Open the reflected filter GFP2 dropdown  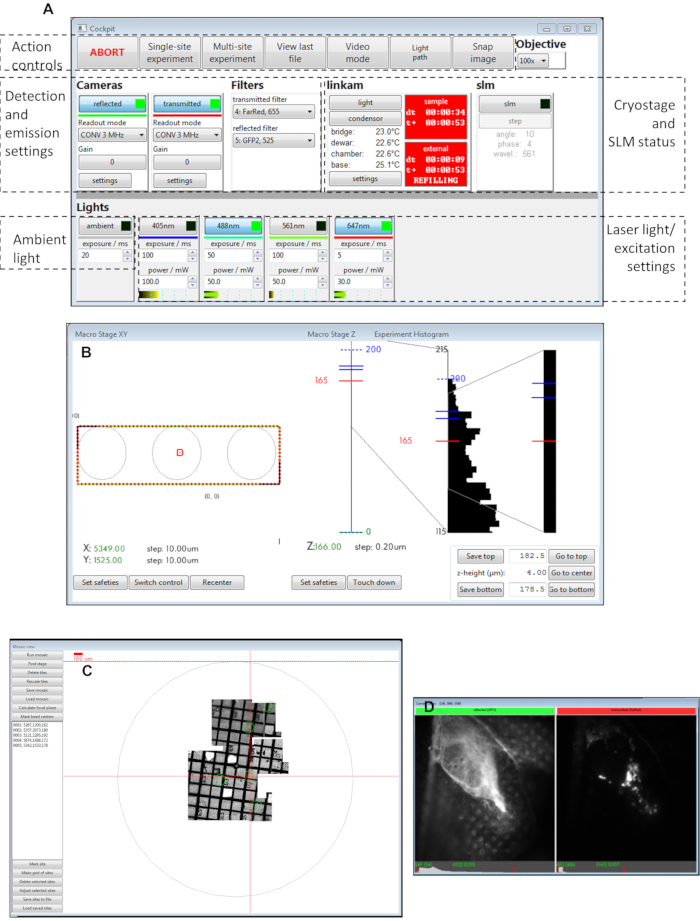(274, 140)
